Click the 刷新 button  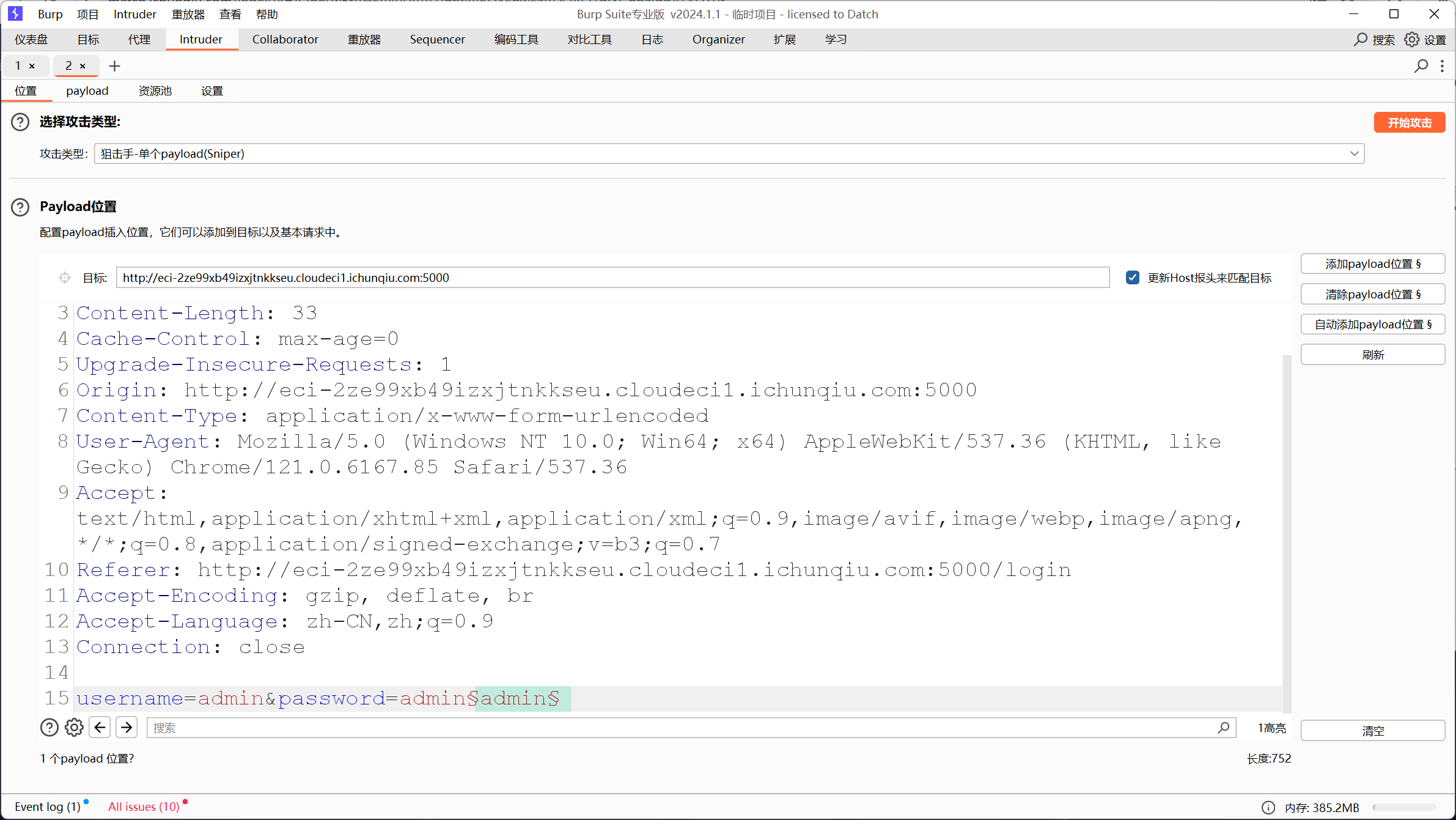[x=1373, y=355]
